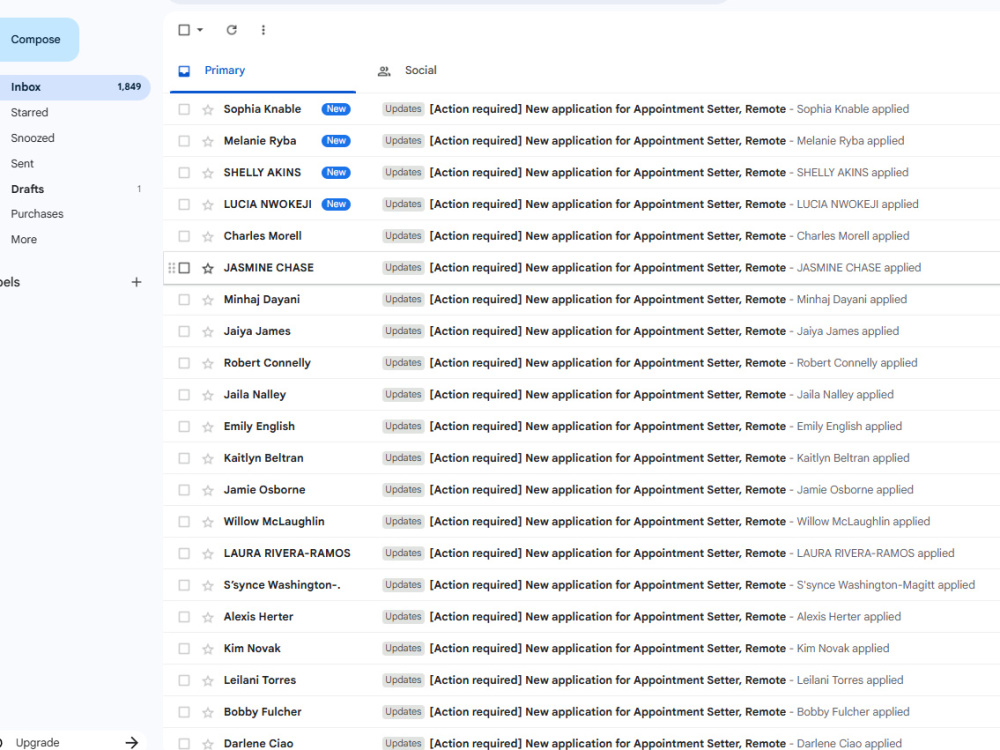The width and height of the screenshot is (1000, 750).
Task: Star the Willow McLaughlin email
Action: (208, 522)
